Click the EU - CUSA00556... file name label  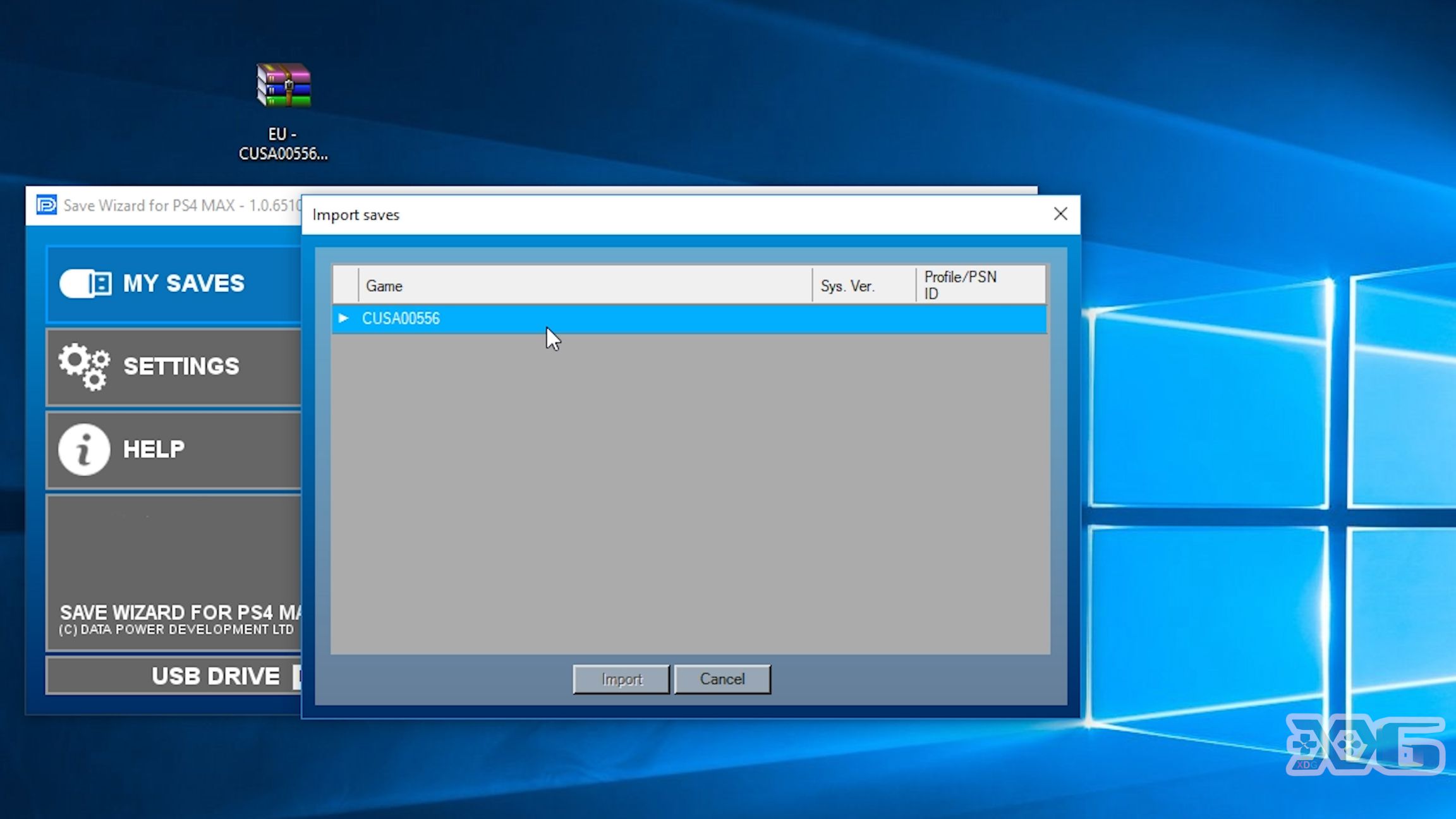pos(282,144)
